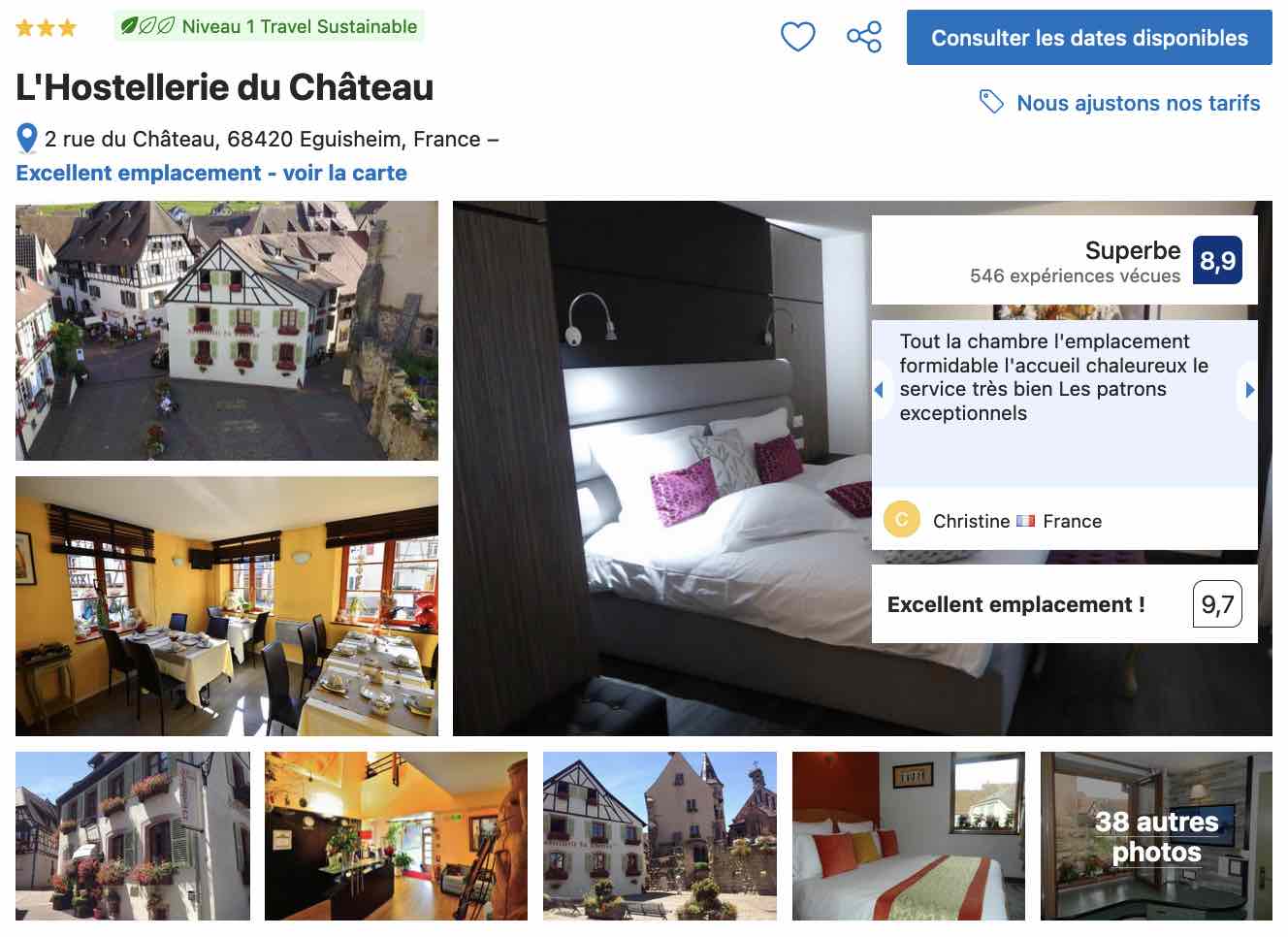Save hotel with the heart icon
The image size is (1288, 937).
[x=797, y=37]
